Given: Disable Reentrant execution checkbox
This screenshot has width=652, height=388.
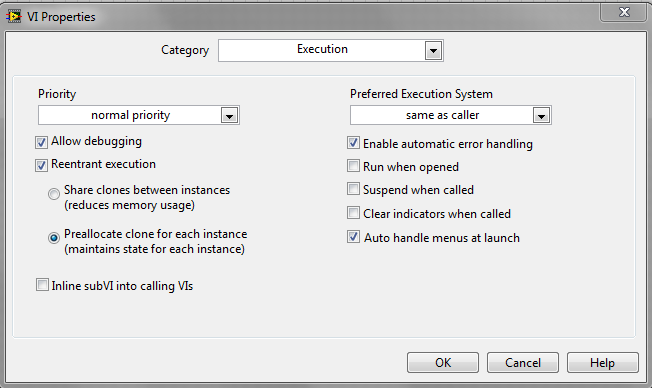Looking at the screenshot, I should [x=41, y=165].
